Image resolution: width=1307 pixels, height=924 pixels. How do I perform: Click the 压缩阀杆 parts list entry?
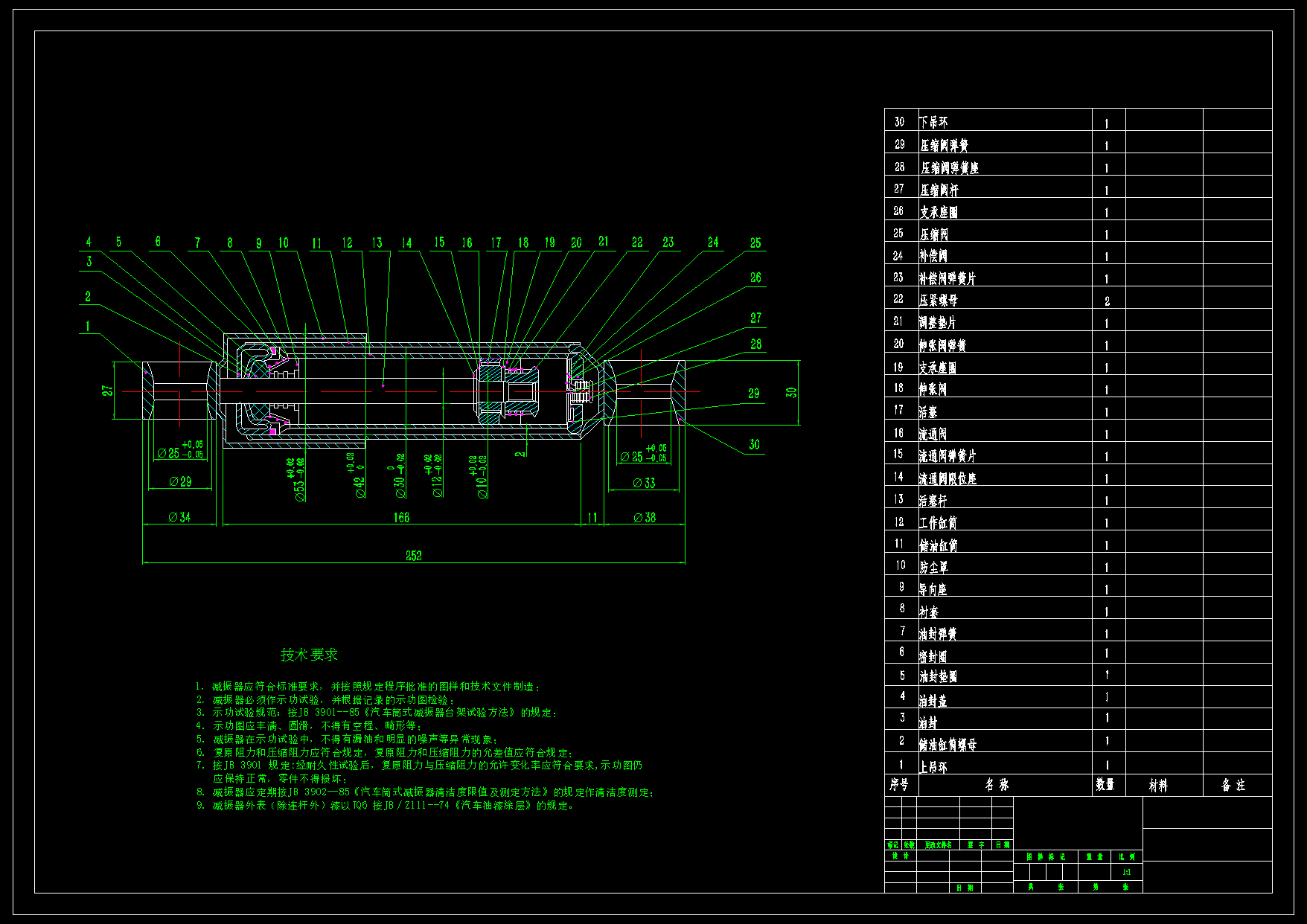(x=939, y=190)
